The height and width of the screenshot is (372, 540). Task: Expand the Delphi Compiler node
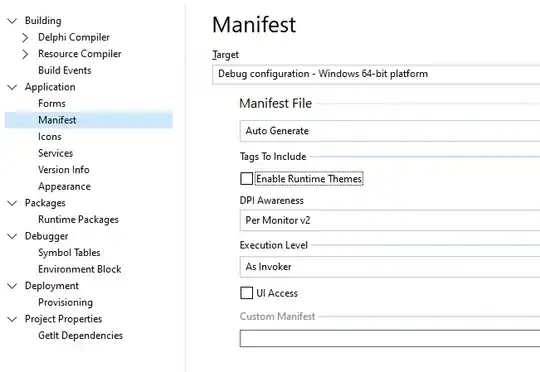(x=25, y=38)
